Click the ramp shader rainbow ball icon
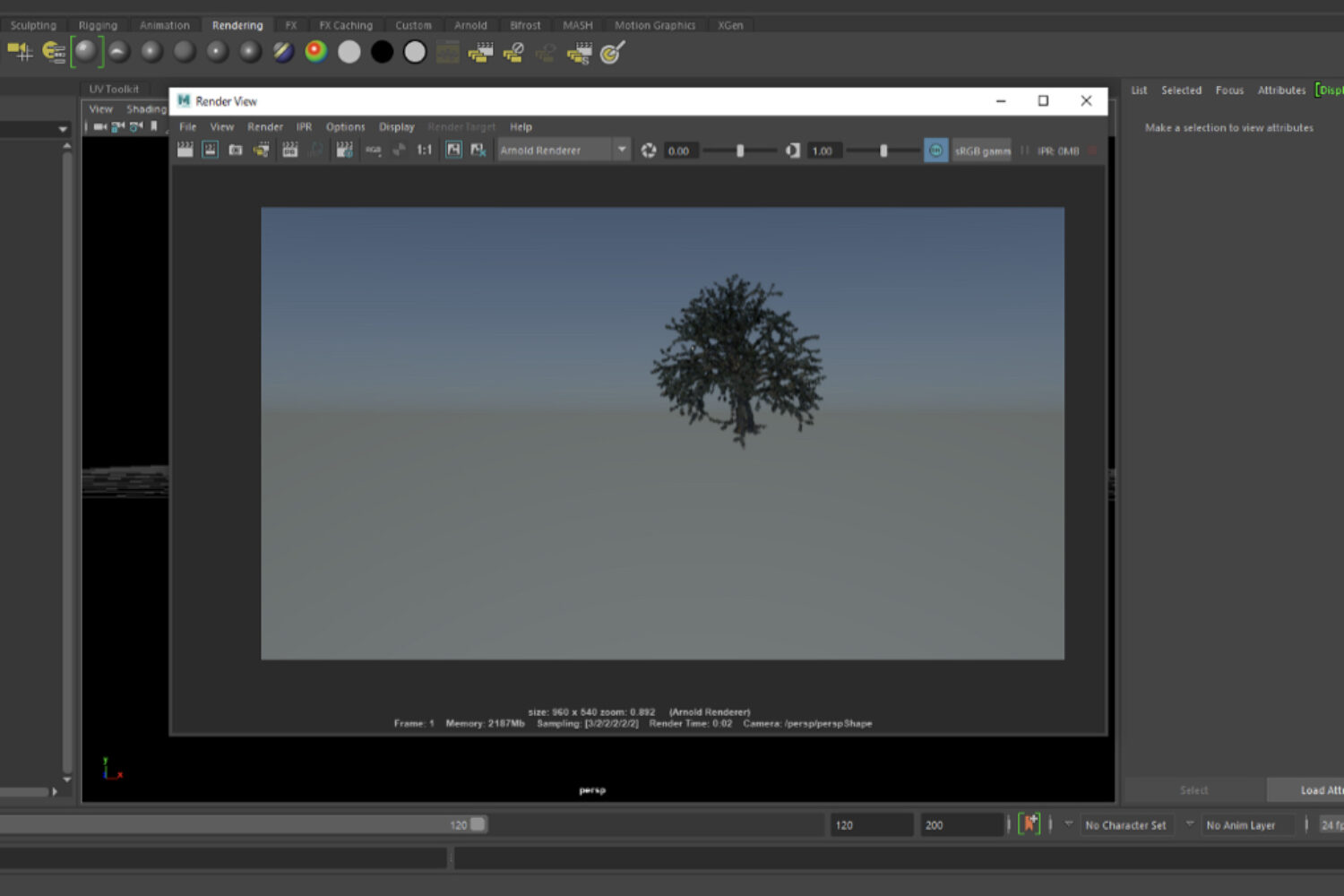The image size is (1344, 896). click(315, 52)
